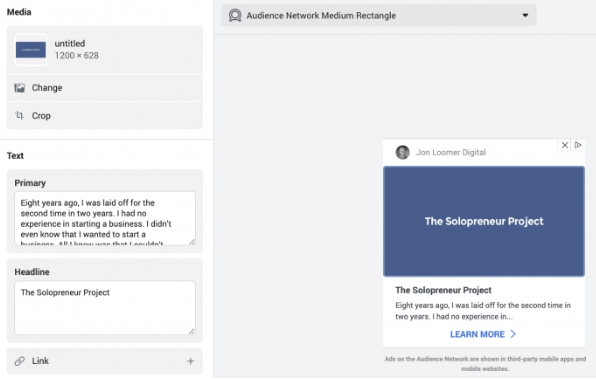
Task: Open the Audience Network Medium Rectangle dropdown
Action: tap(379, 16)
